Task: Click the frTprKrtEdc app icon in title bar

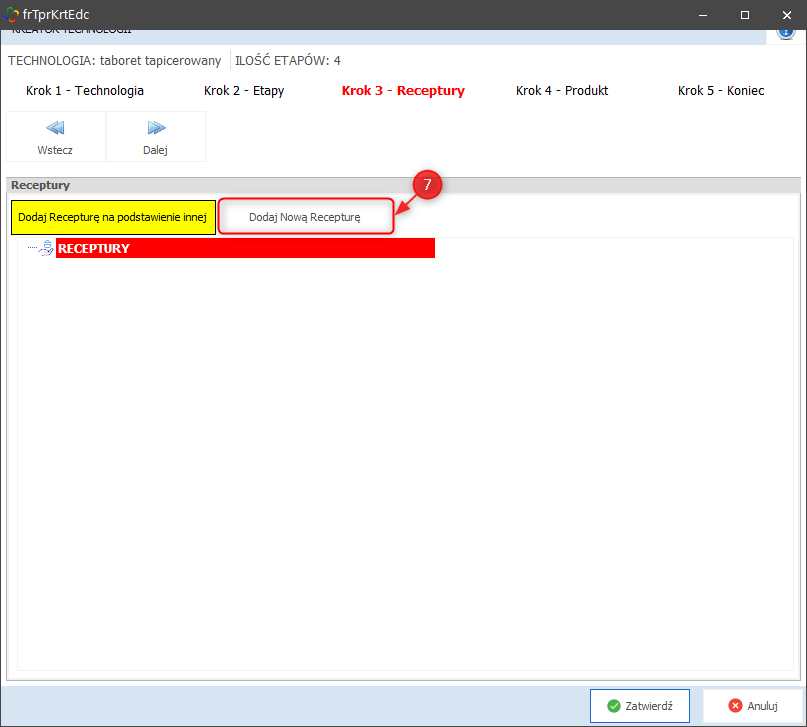Action: tap(11, 15)
